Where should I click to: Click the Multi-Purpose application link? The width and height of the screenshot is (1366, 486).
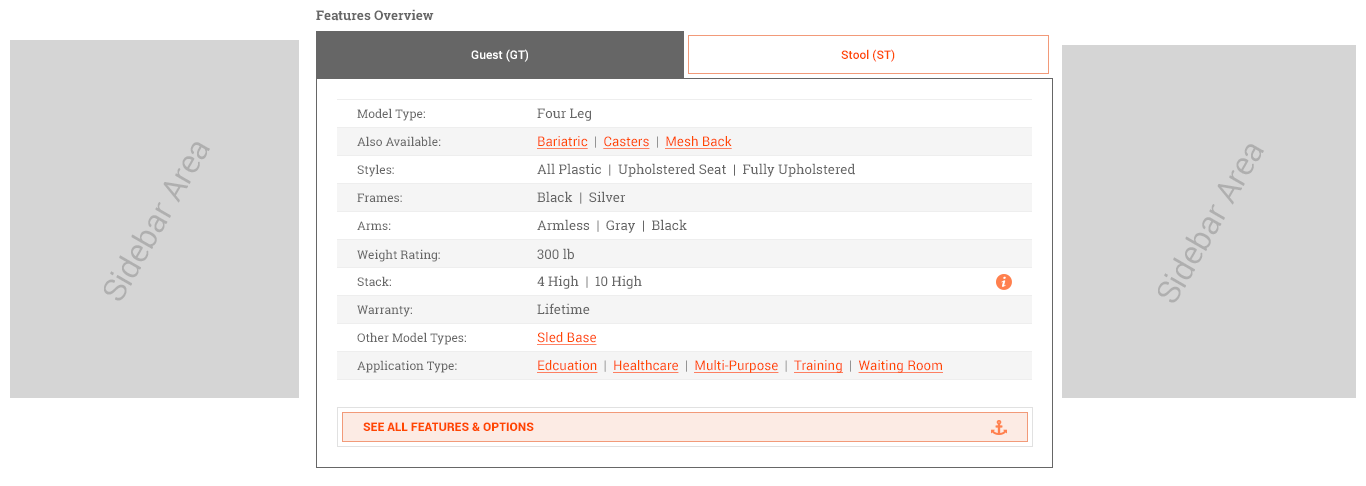tap(736, 366)
